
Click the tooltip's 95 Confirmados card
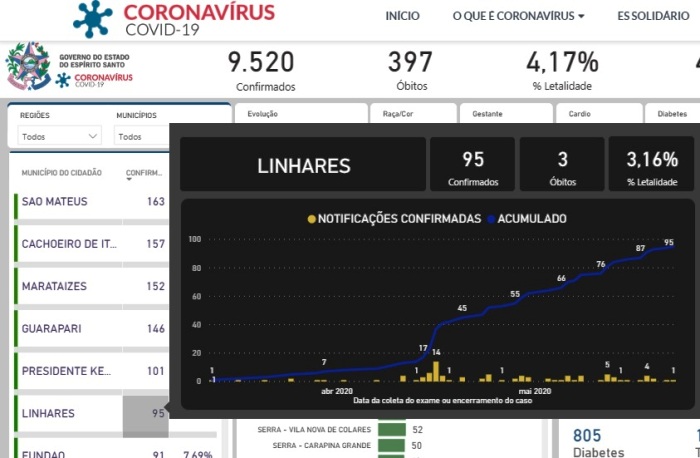click(472, 164)
